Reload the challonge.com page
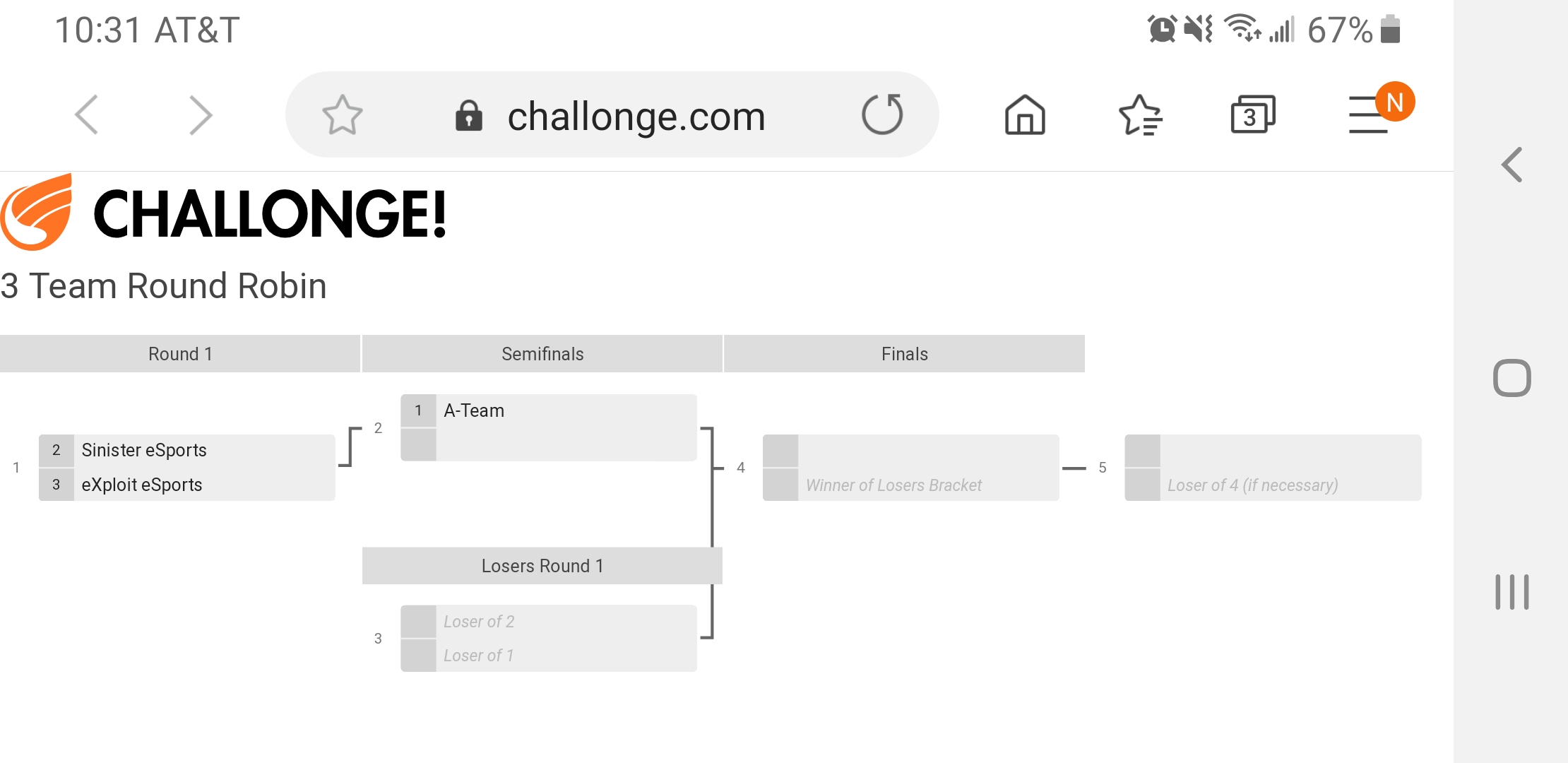 coord(882,114)
